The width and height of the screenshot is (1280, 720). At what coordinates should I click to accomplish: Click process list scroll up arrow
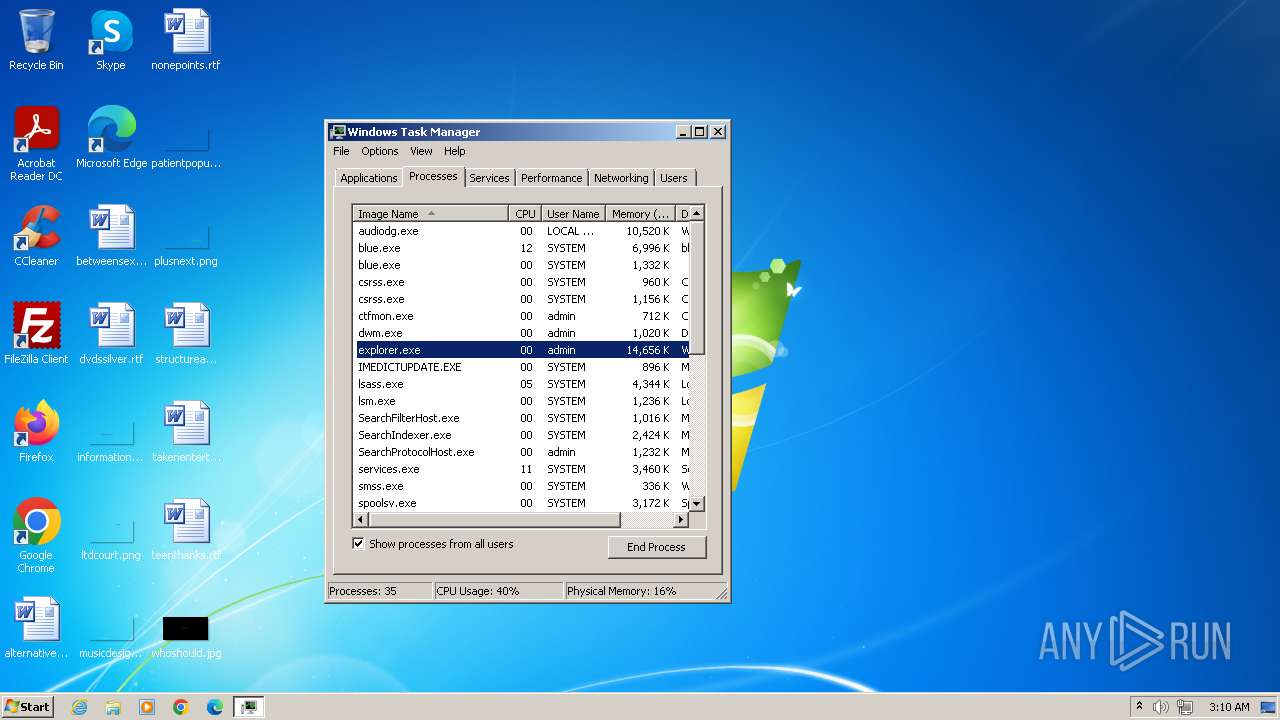pyautogui.click(x=697, y=213)
